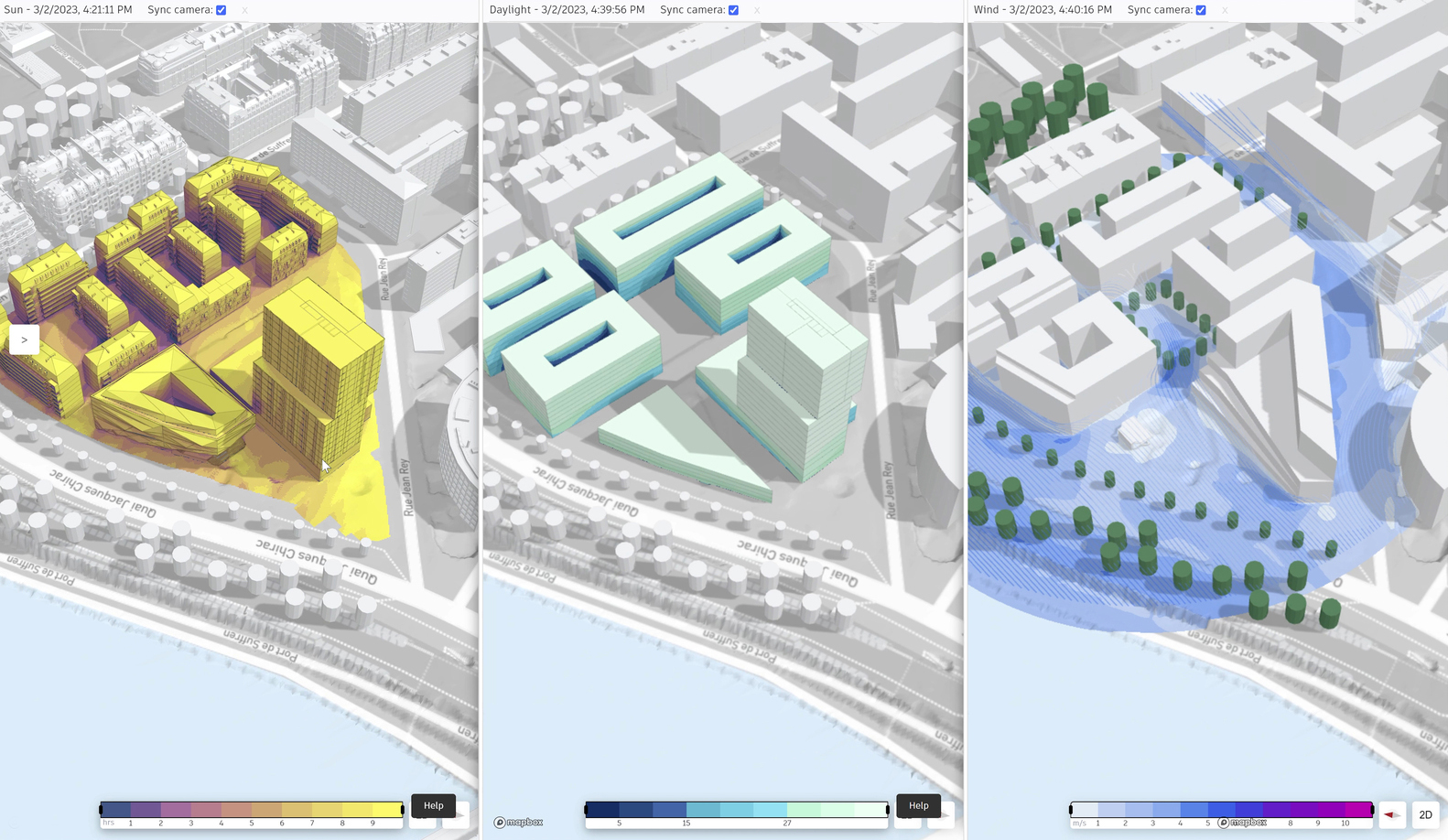Click the dark navy swatch on daylight legend

pyautogui.click(x=602, y=810)
